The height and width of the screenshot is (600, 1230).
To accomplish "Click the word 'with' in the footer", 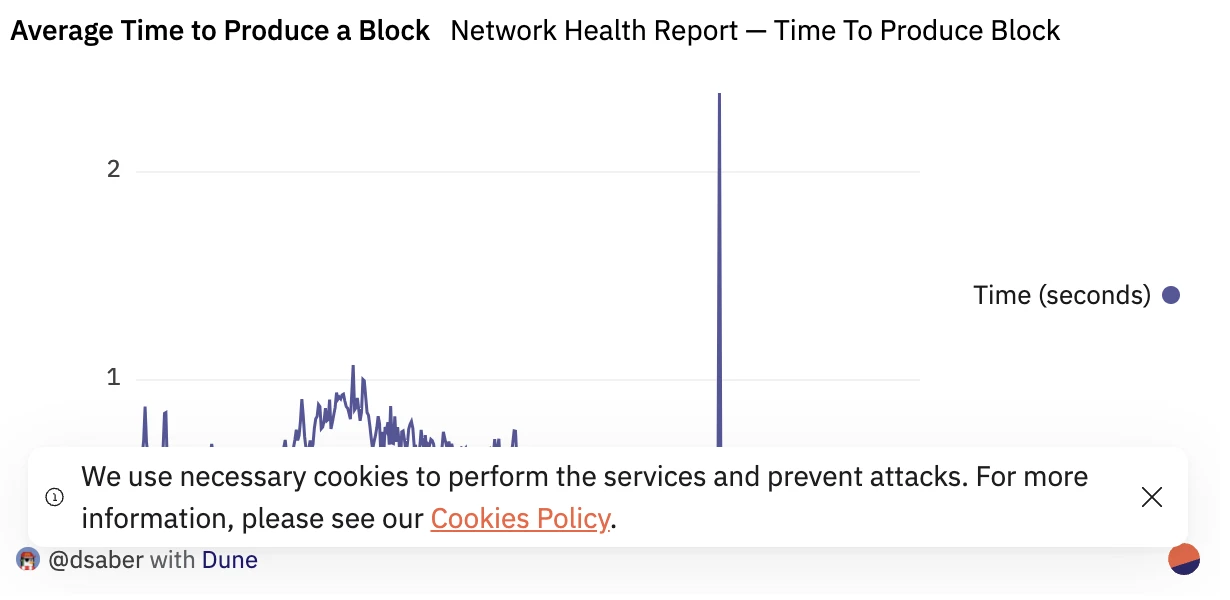I will tap(172, 560).
